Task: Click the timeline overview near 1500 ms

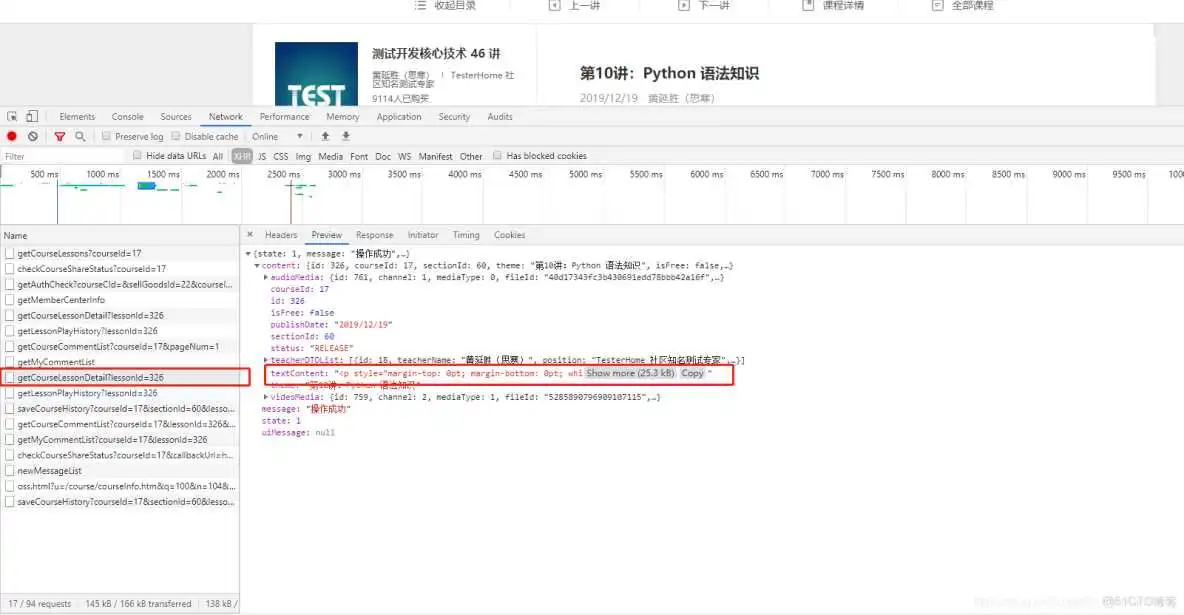Action: coord(163,175)
